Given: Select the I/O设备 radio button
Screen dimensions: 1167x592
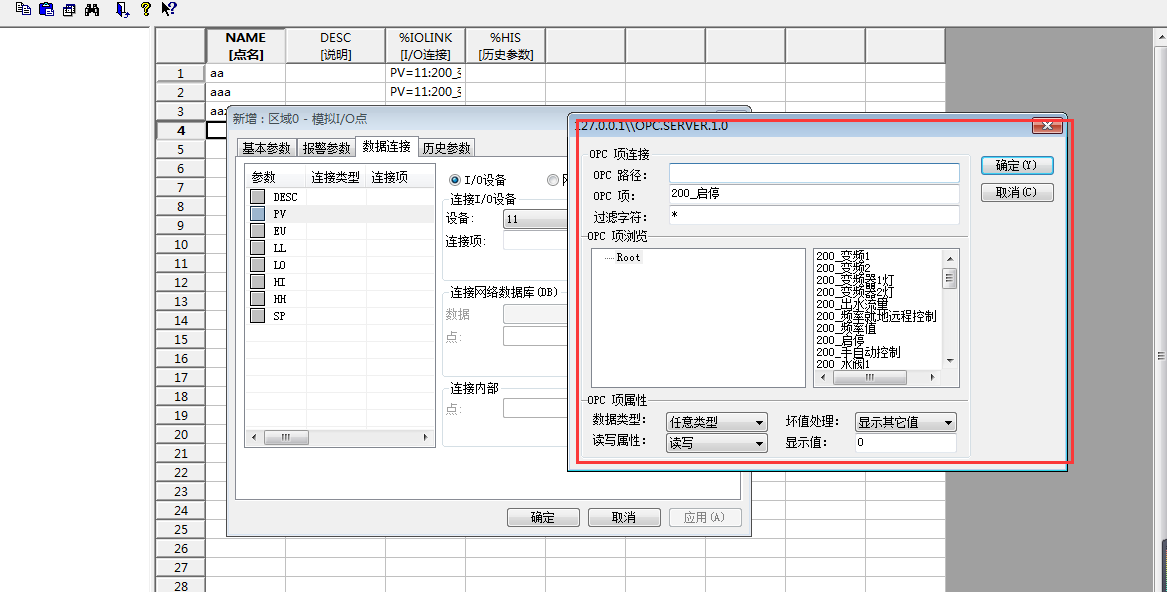Looking at the screenshot, I should pyautogui.click(x=455, y=180).
